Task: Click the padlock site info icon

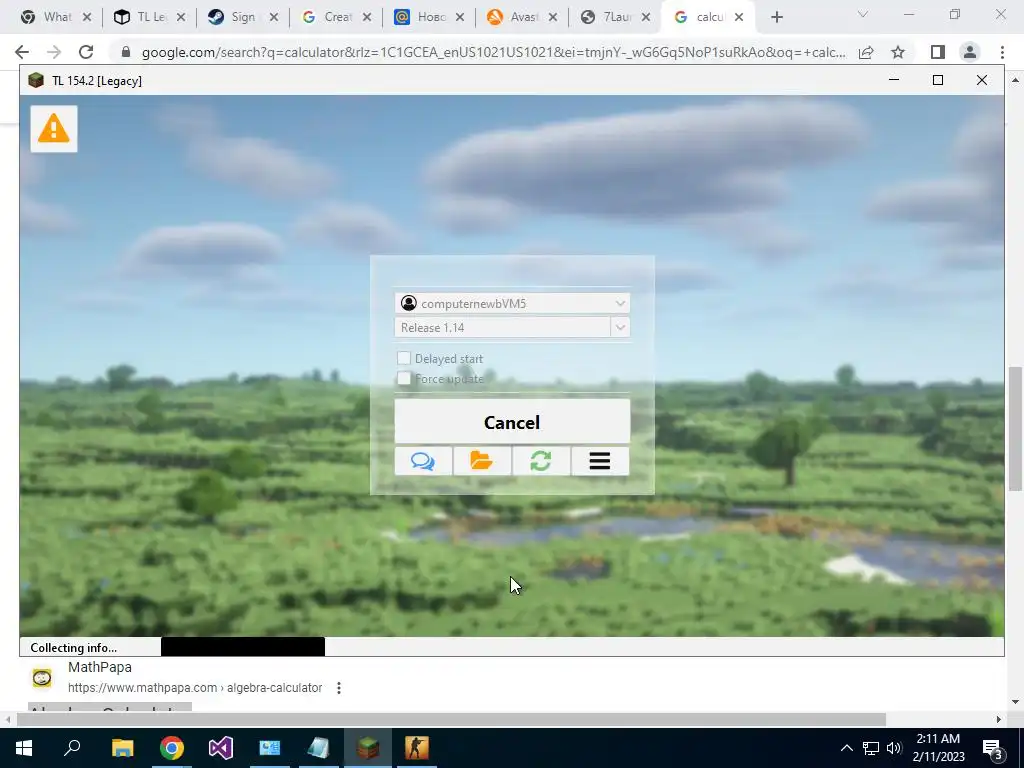Action: (x=126, y=52)
